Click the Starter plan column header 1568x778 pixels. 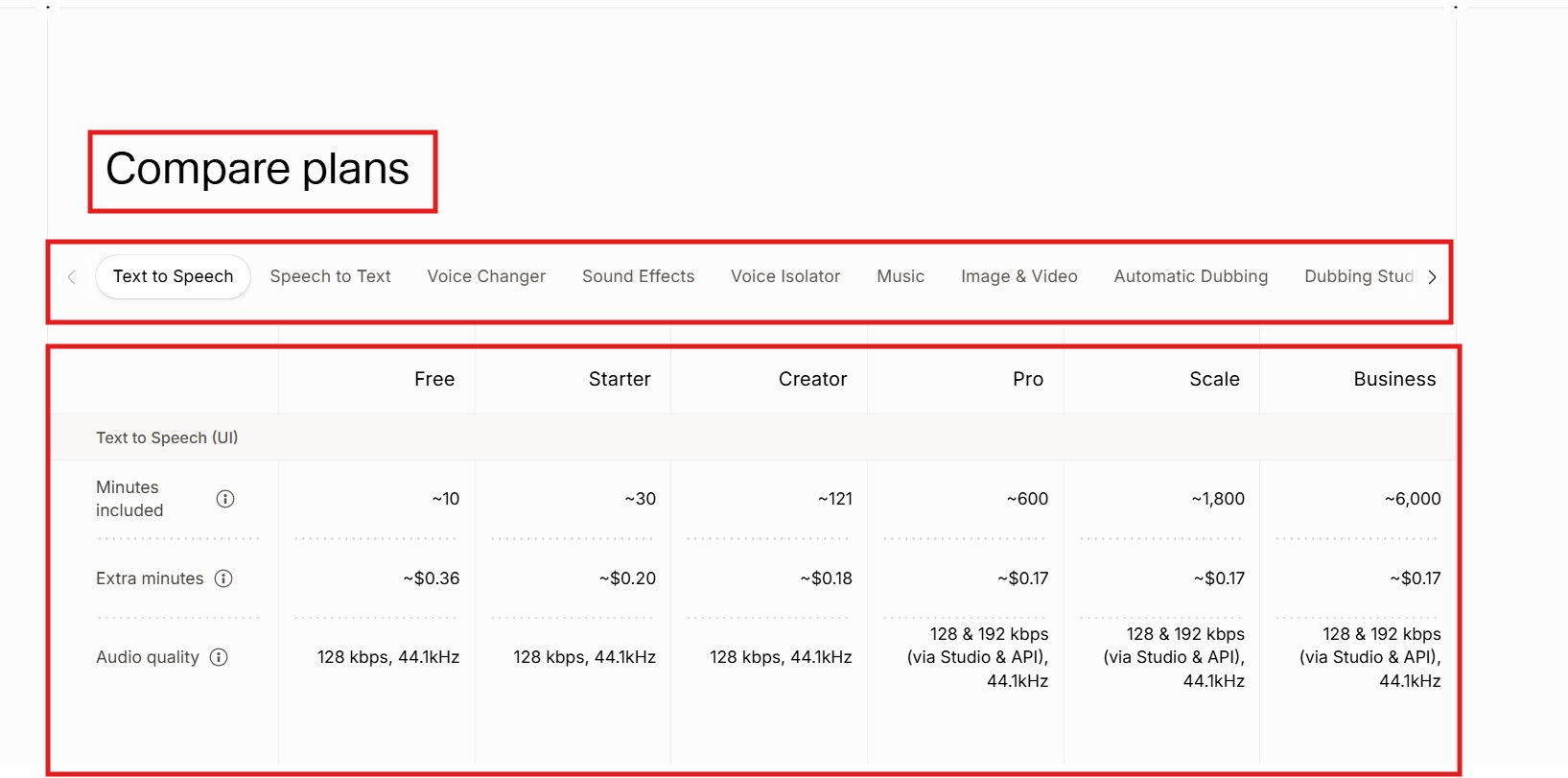pyautogui.click(x=620, y=379)
